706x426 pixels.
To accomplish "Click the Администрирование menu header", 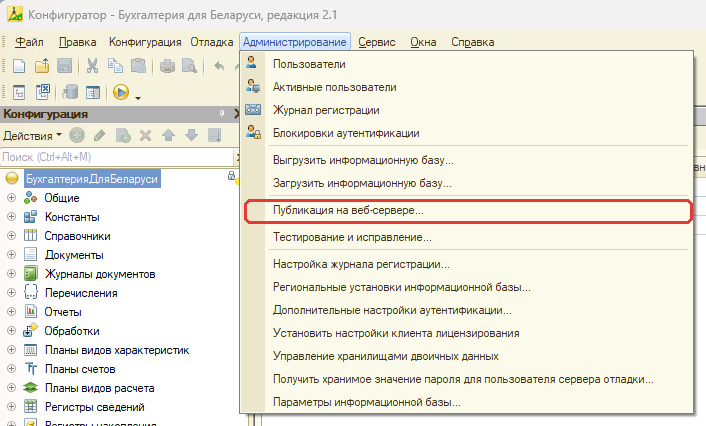I will [x=295, y=42].
